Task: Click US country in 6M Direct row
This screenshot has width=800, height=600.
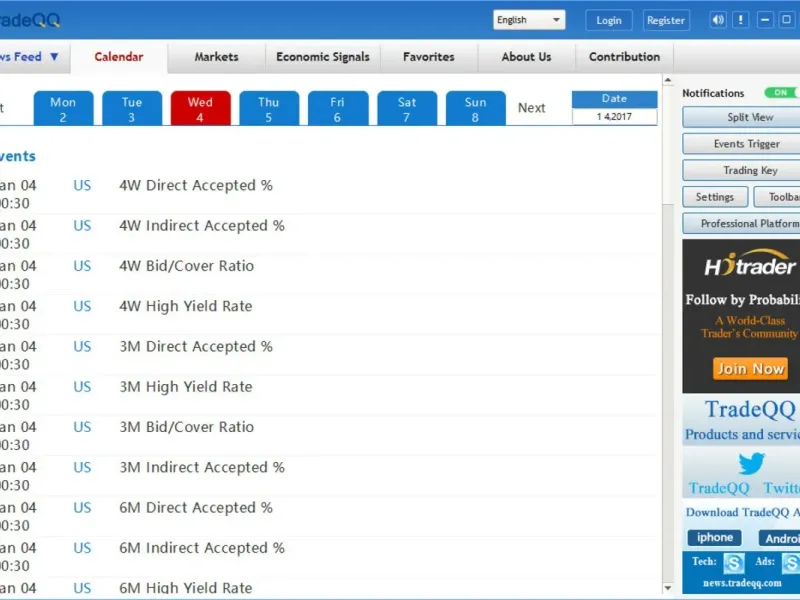Action: 82,508
